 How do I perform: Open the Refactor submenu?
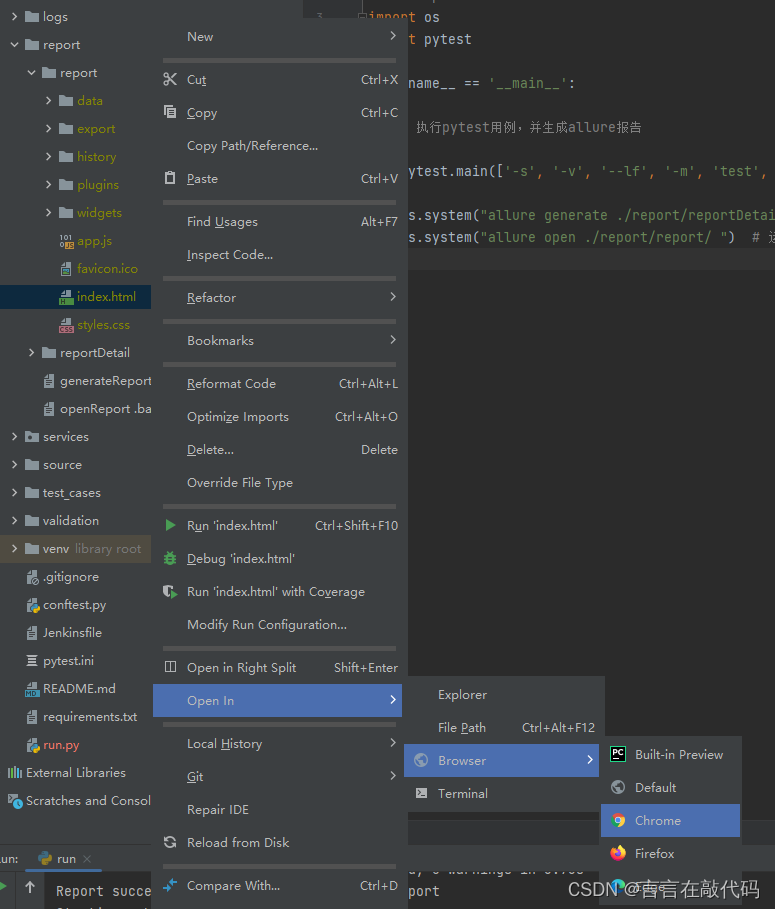[278, 297]
